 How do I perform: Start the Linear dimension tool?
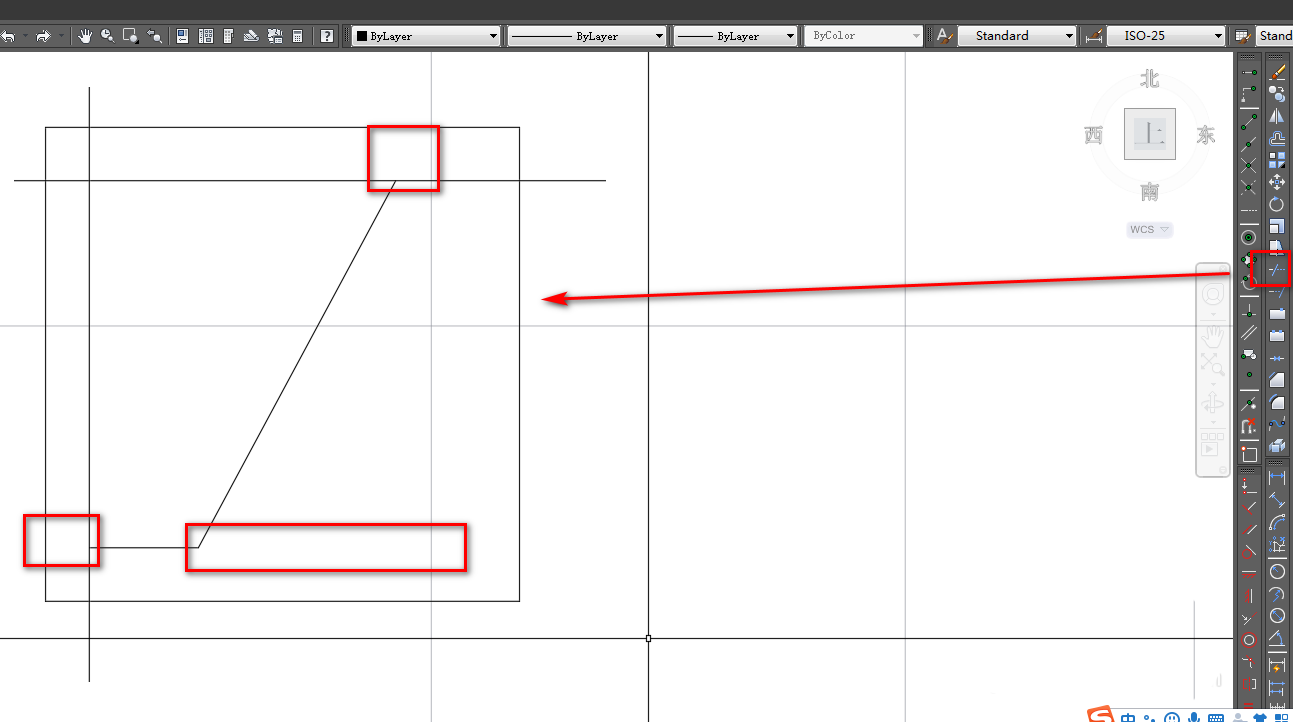[x=1277, y=479]
